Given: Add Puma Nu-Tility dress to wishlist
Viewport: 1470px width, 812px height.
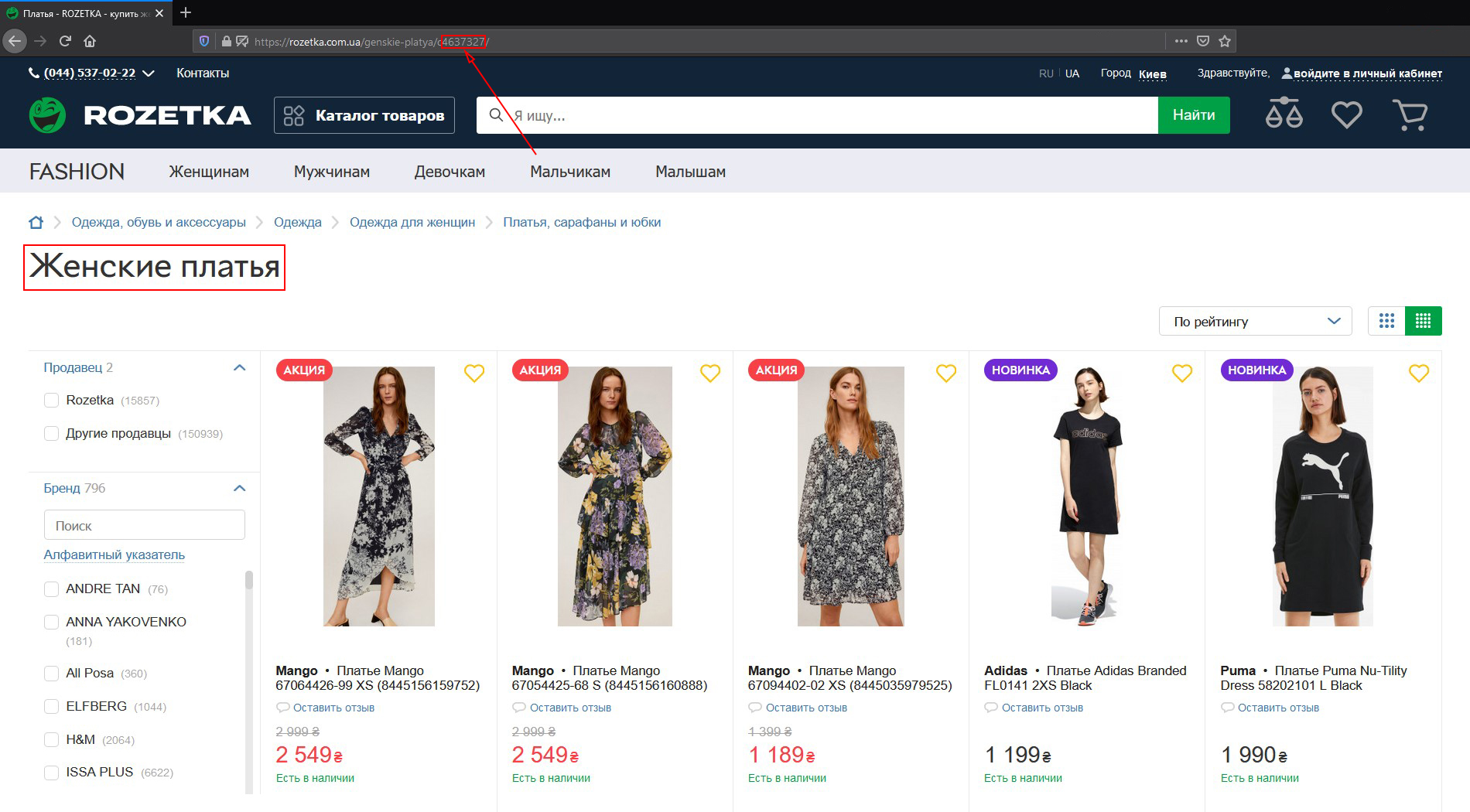Looking at the screenshot, I should pos(1419,374).
